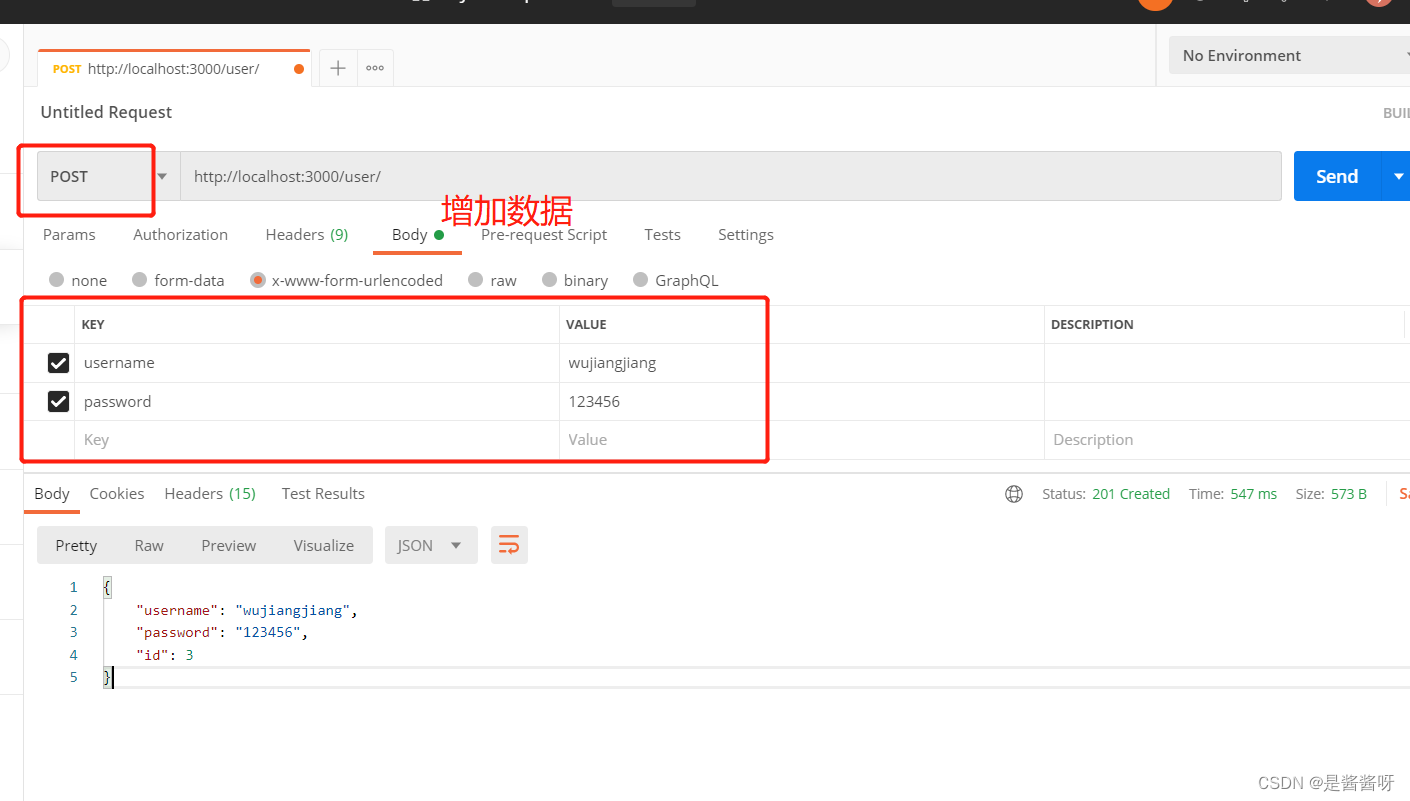Click the "id": 3 line in response

tap(165, 655)
